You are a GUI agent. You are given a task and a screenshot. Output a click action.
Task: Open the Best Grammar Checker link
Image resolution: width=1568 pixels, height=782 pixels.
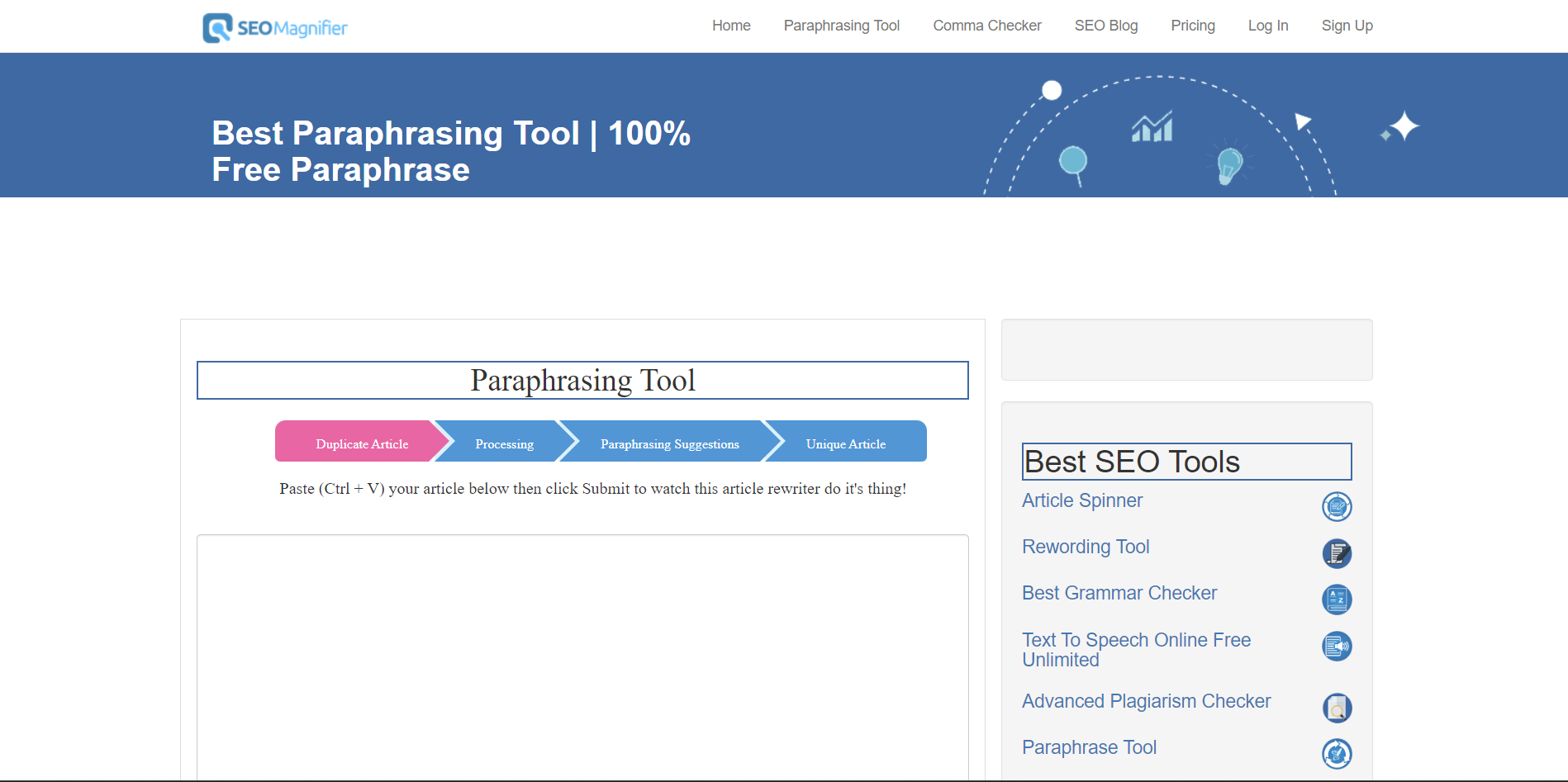point(1119,593)
